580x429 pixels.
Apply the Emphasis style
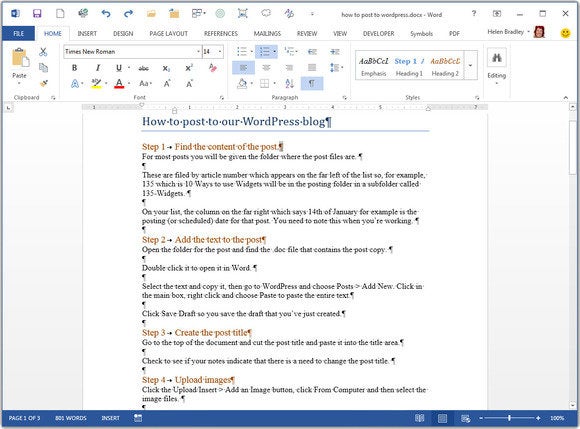click(x=374, y=67)
